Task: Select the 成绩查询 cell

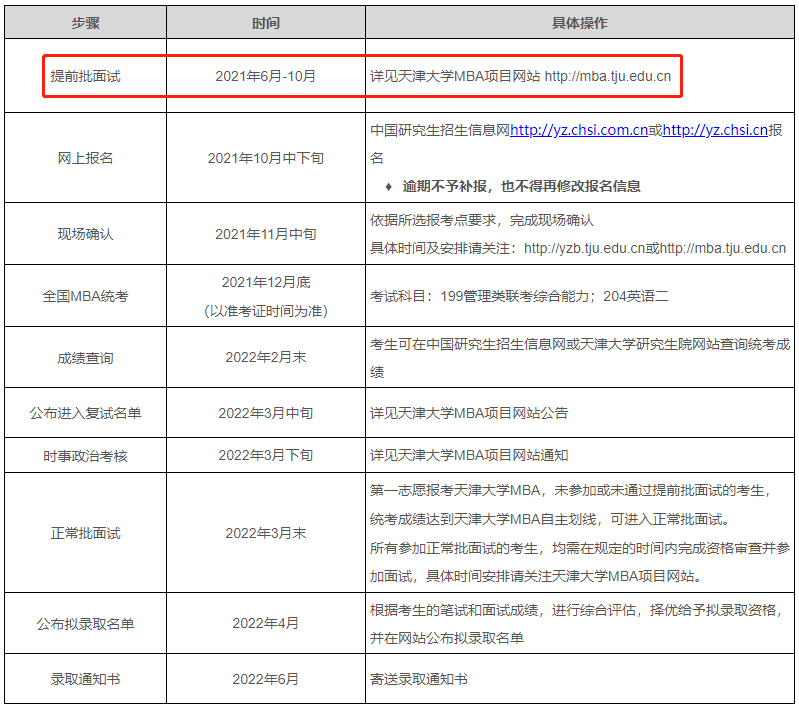Action: 85,357
